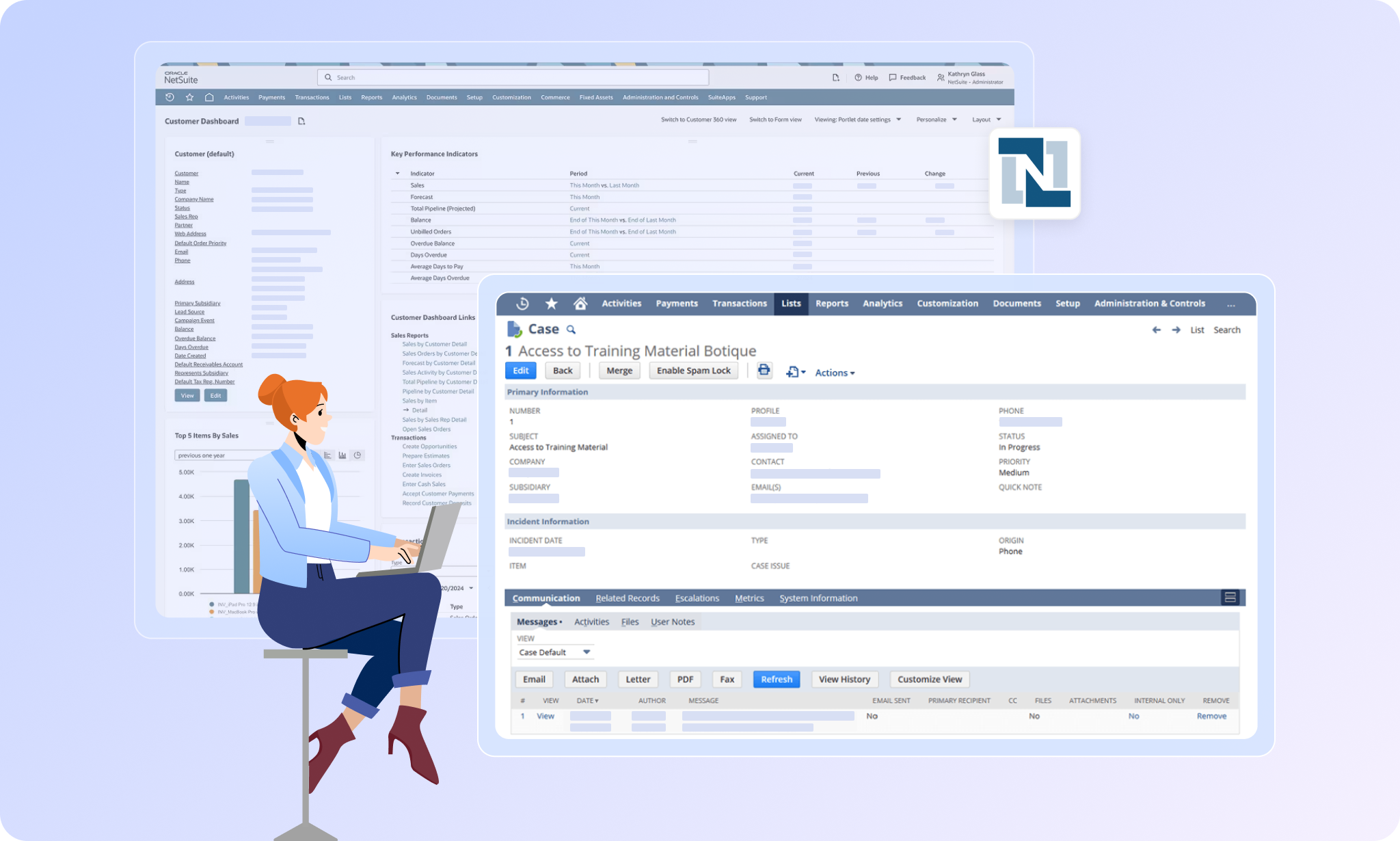Image resolution: width=1400 pixels, height=841 pixels.
Task: Switch to the Related Records tab
Action: (x=628, y=598)
